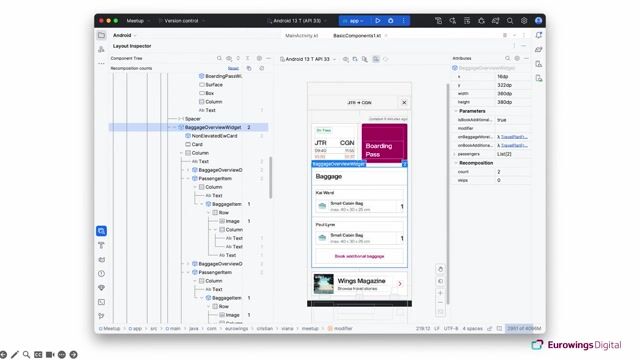This screenshot has height=360, width=640.
Task: Open the Version Control branch tool window
Action: 102,316
